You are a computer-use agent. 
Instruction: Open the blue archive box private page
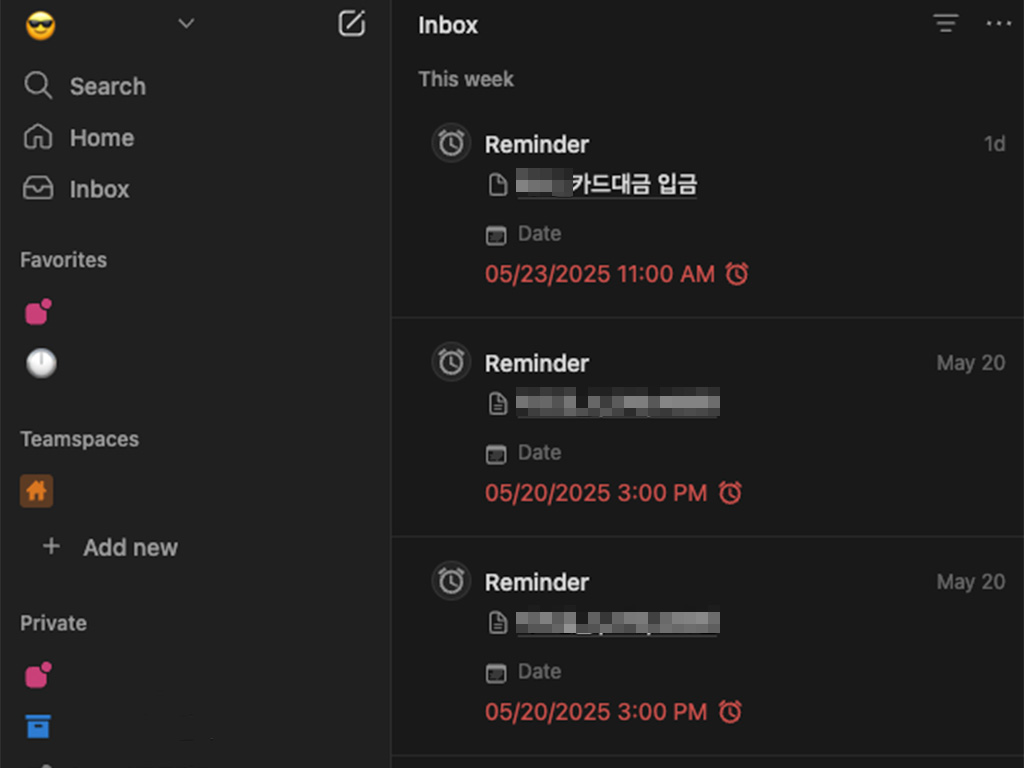[x=38, y=726]
